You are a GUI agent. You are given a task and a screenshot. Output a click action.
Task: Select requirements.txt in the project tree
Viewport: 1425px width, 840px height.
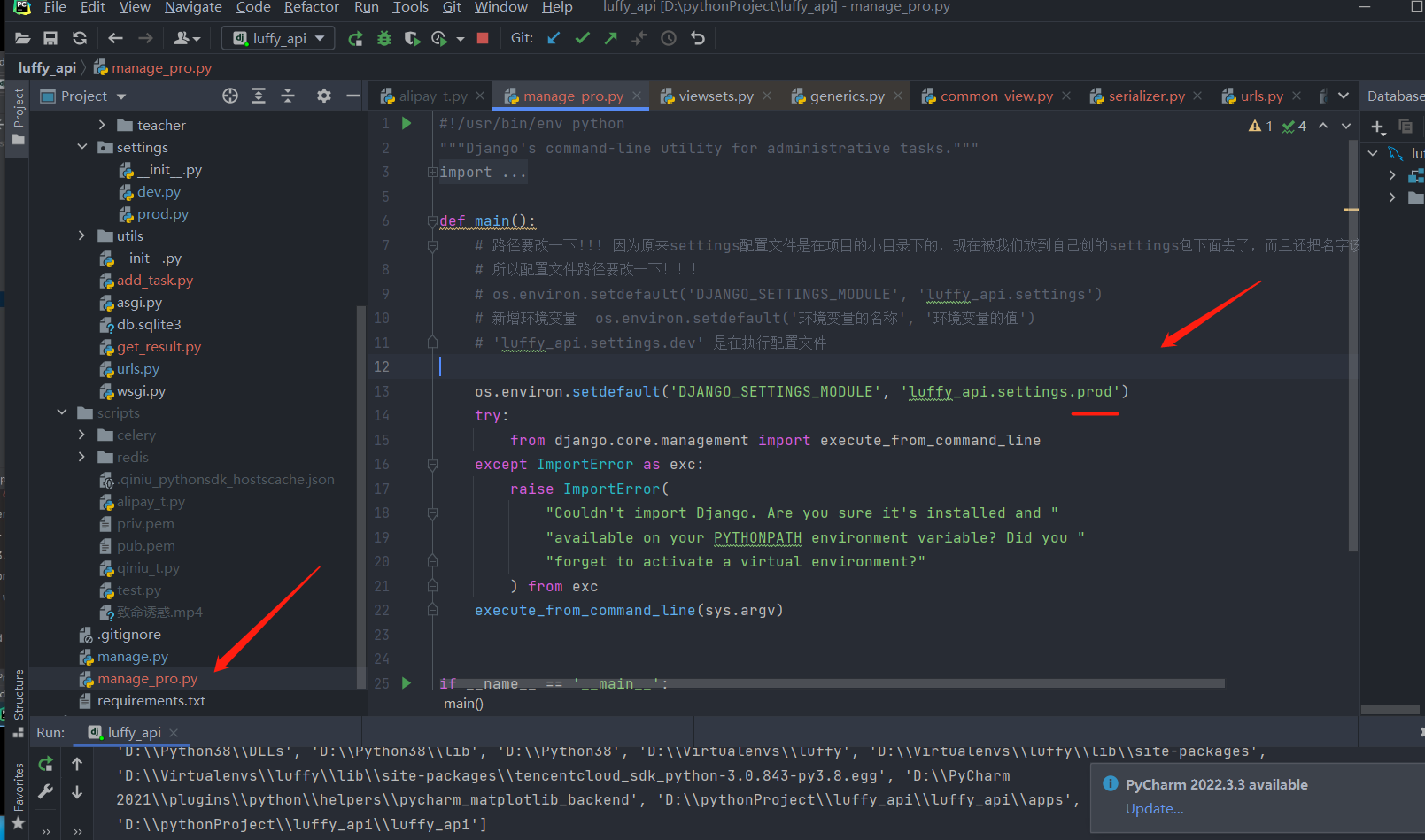coord(151,700)
